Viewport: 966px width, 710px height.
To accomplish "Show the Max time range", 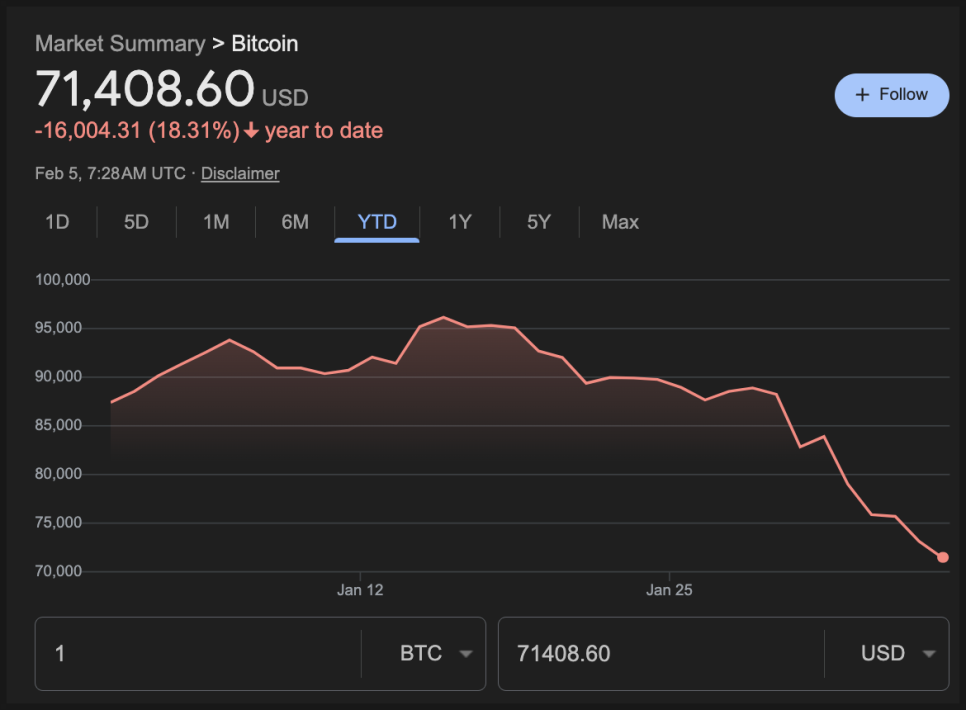I will [620, 222].
